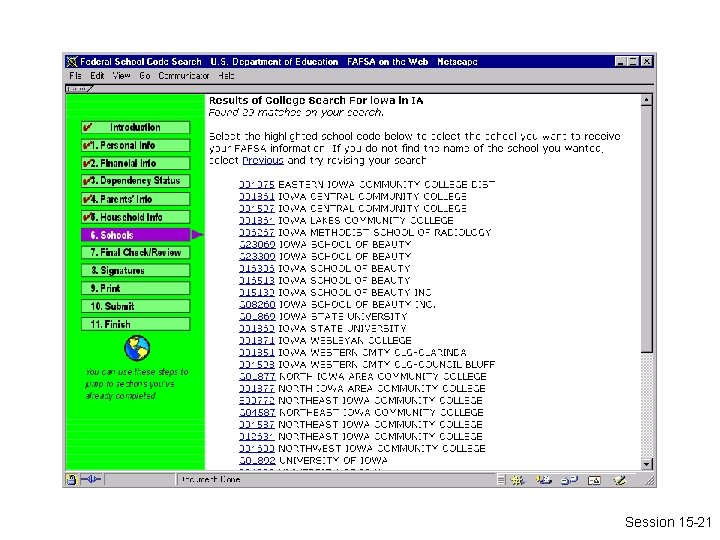Go to step 1. Personal Info

[x=135, y=145]
